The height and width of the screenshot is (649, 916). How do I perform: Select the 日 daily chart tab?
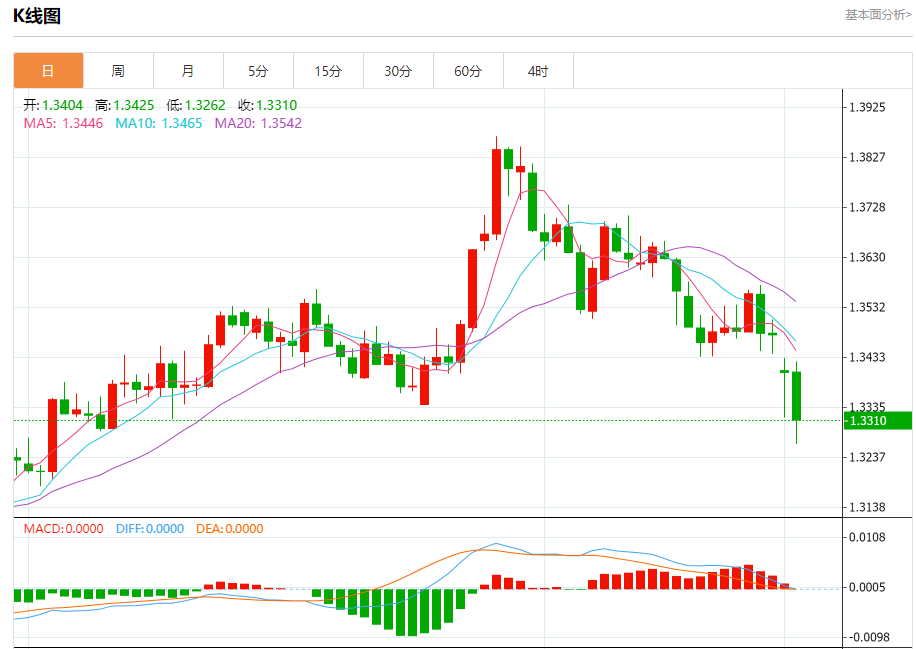(x=48, y=71)
